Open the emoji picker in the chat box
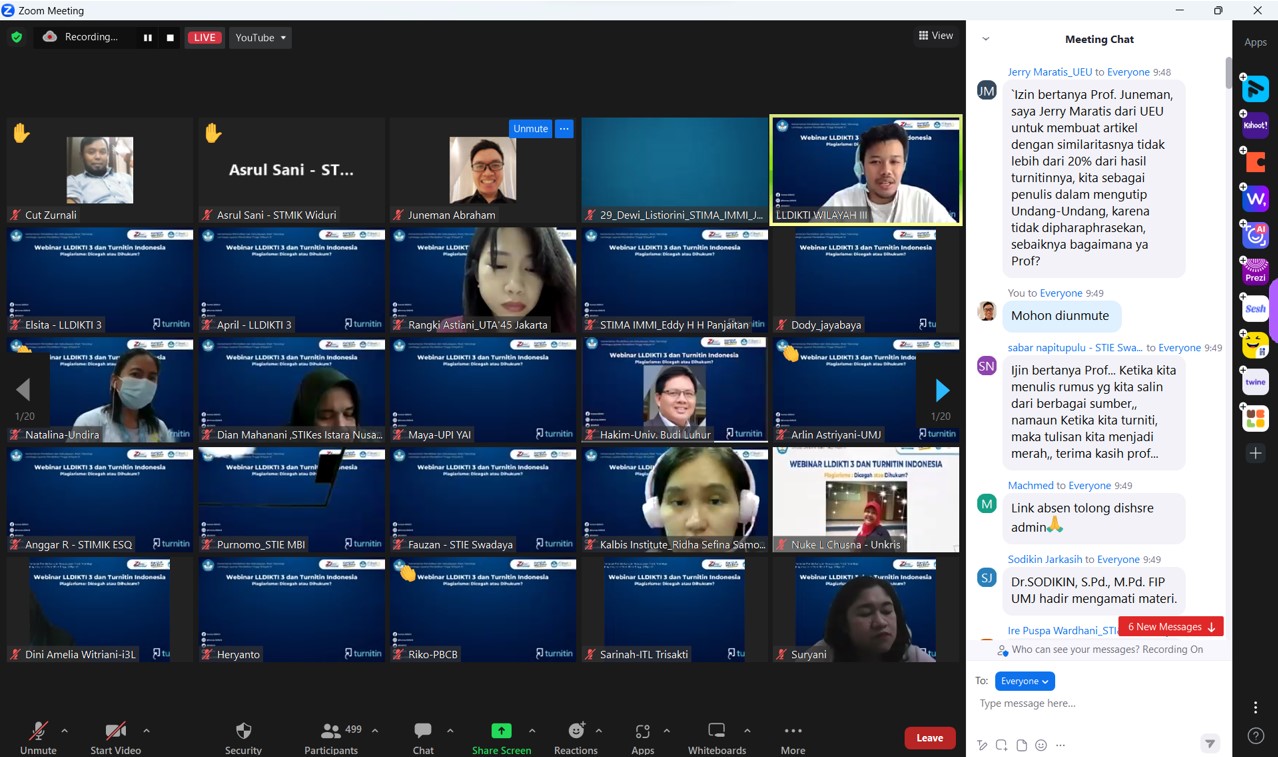The width and height of the screenshot is (1278, 757). point(1041,745)
